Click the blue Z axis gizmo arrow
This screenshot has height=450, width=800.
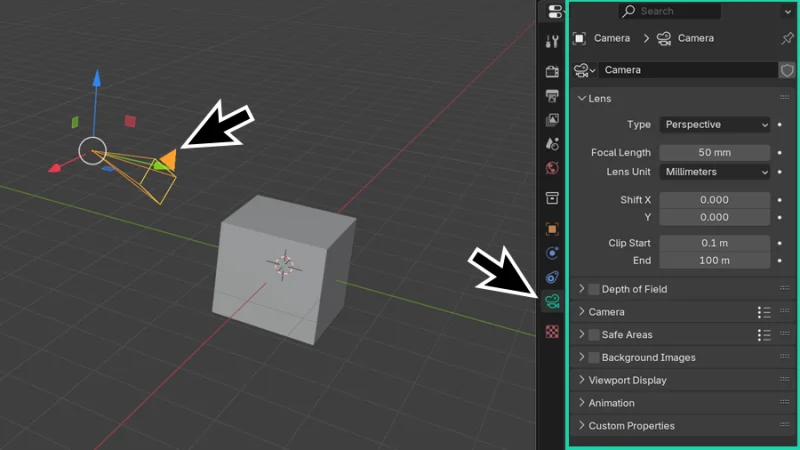click(x=96, y=79)
